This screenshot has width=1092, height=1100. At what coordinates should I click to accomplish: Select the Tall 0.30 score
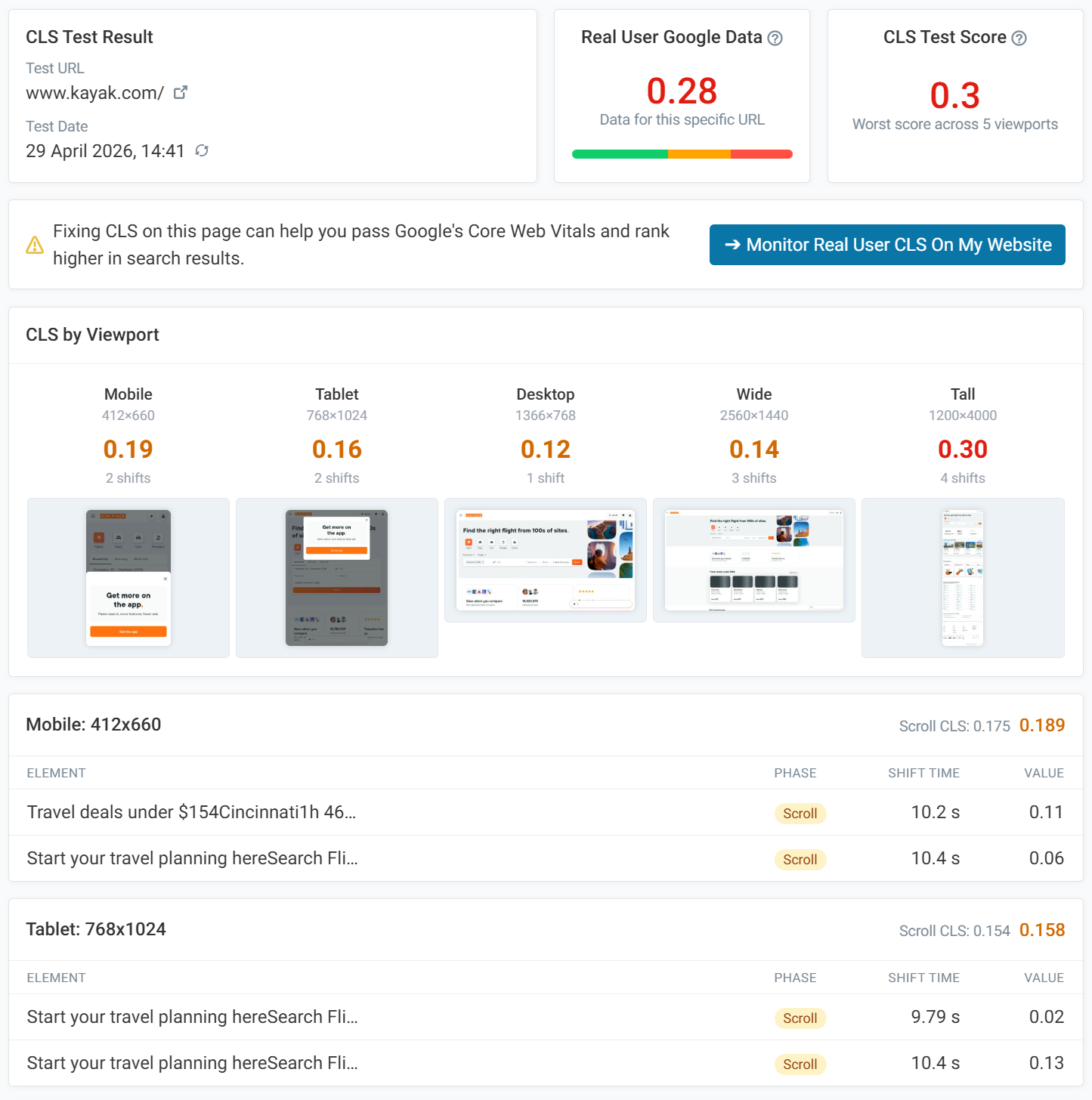(963, 450)
